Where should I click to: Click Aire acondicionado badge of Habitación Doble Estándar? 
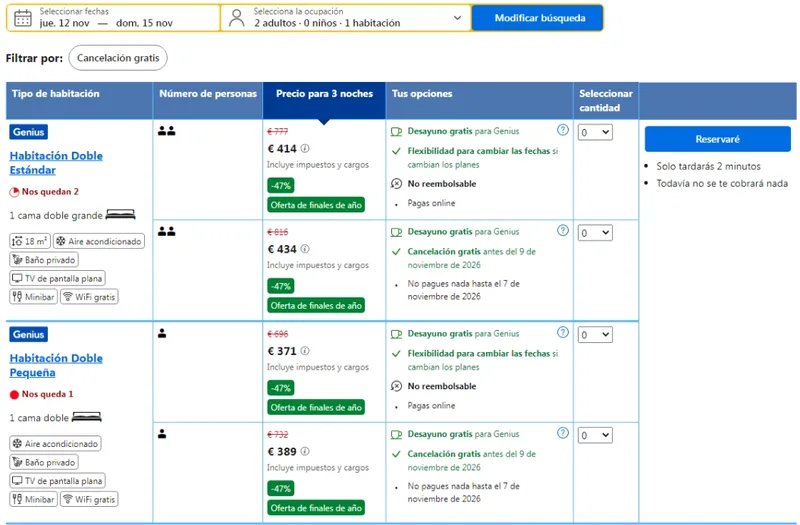pyautogui.click(x=99, y=241)
